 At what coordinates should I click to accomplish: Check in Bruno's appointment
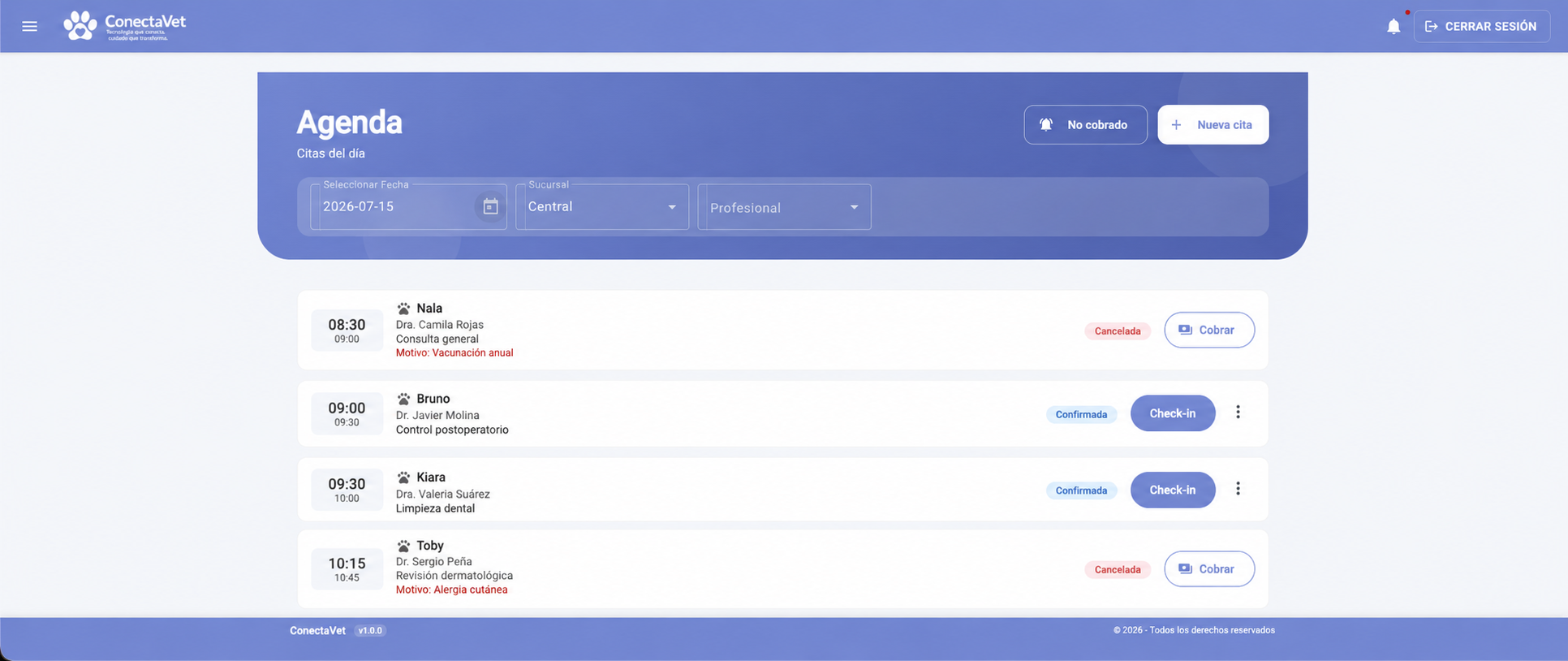(x=1172, y=413)
